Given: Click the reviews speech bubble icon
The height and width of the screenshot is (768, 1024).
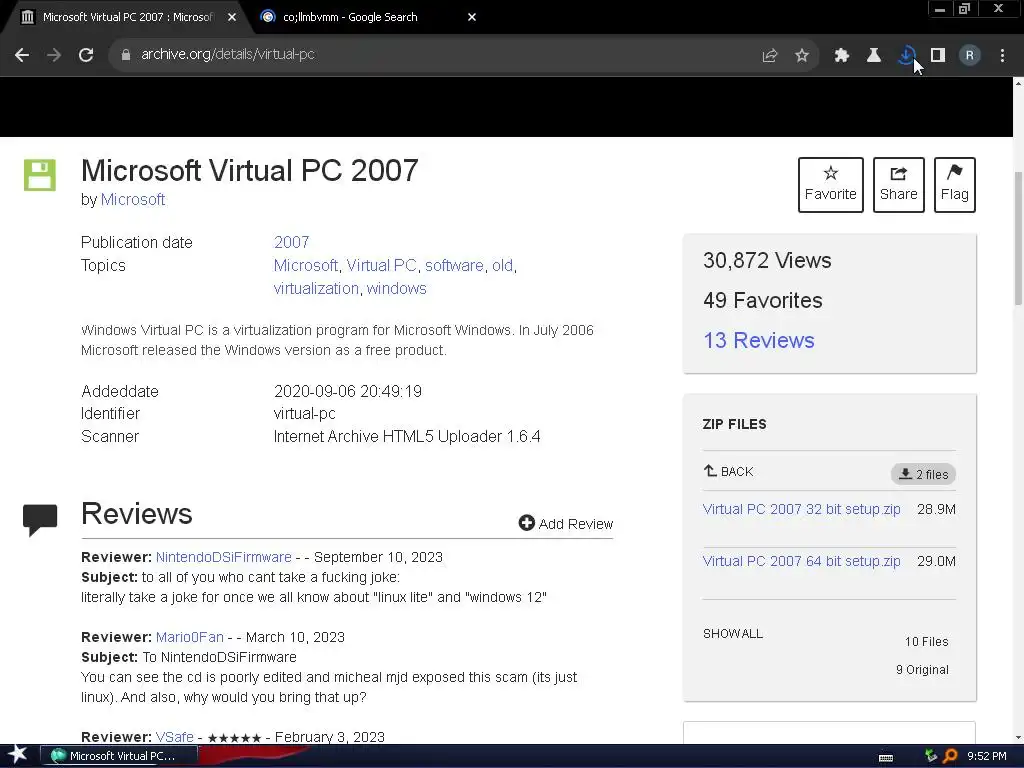Looking at the screenshot, I should 40,520.
